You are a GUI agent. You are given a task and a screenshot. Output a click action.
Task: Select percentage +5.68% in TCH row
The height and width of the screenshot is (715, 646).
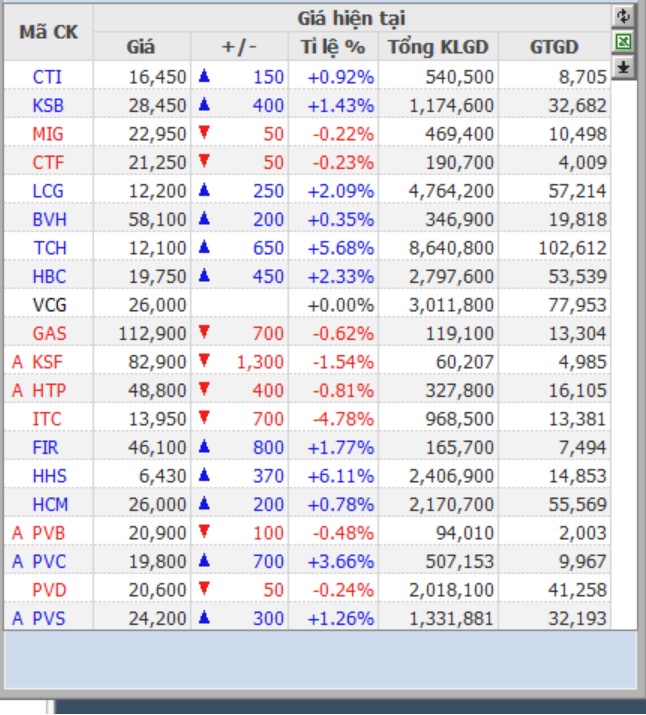(341, 248)
